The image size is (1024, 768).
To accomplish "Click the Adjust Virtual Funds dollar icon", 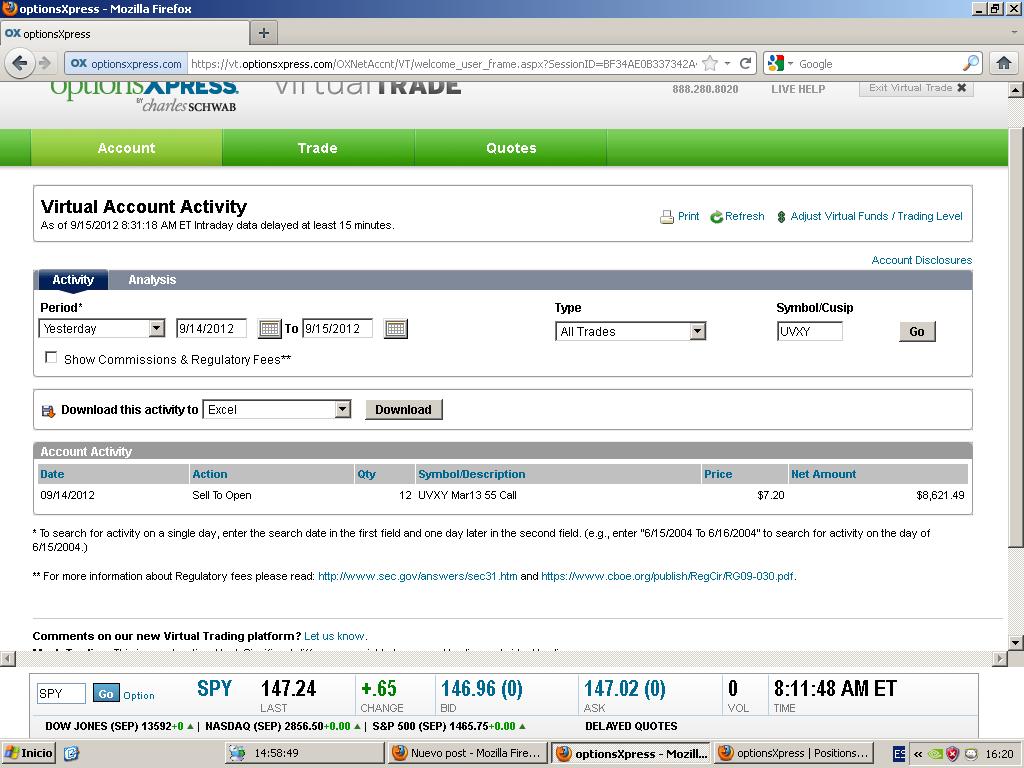I will [781, 217].
